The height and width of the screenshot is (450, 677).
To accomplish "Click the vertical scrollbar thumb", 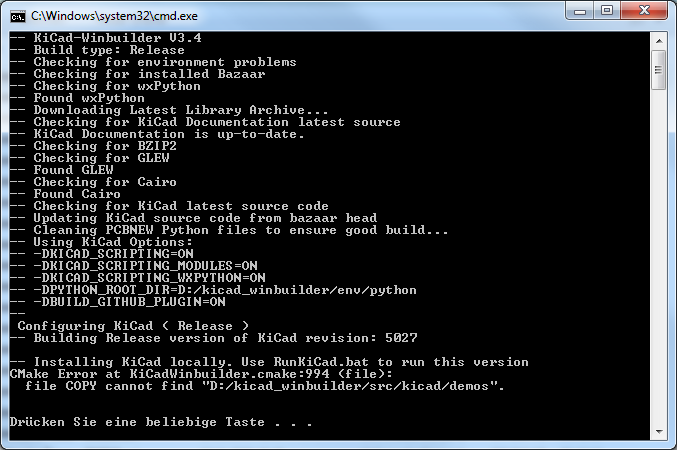I will click(659, 70).
